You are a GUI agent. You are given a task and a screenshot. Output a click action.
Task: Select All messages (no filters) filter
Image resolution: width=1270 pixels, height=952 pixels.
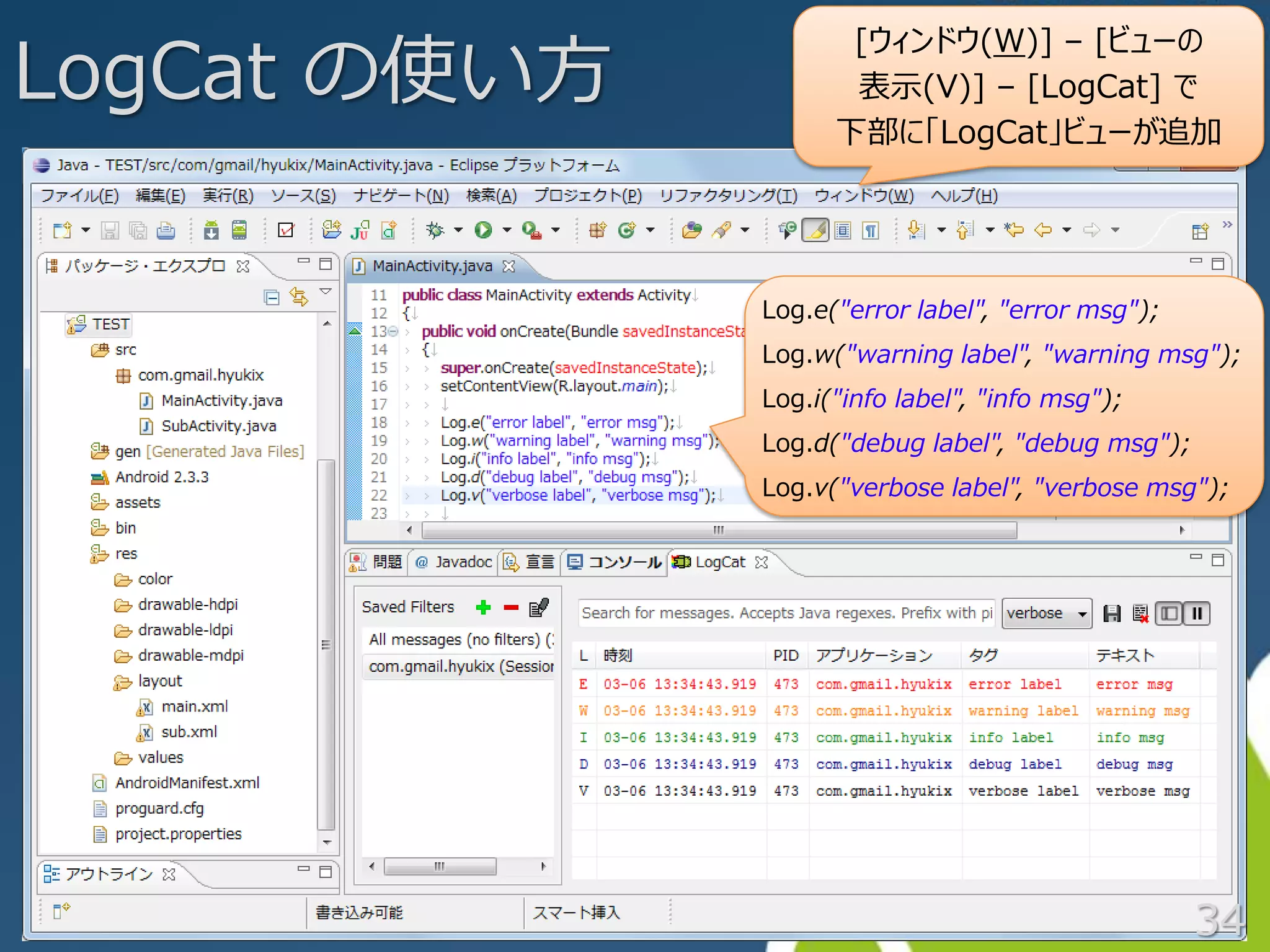[x=458, y=640]
